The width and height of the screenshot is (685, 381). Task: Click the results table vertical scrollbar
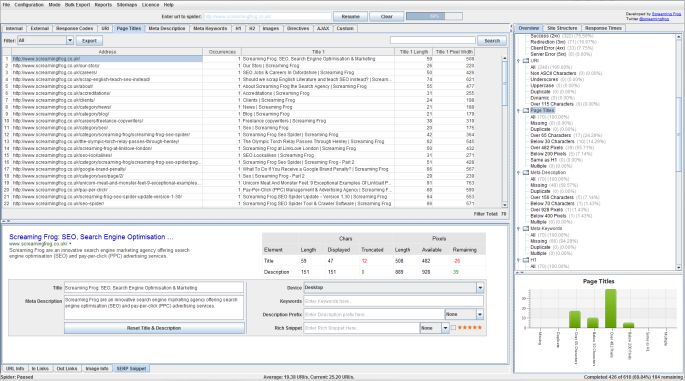pyautogui.click(x=505, y=131)
